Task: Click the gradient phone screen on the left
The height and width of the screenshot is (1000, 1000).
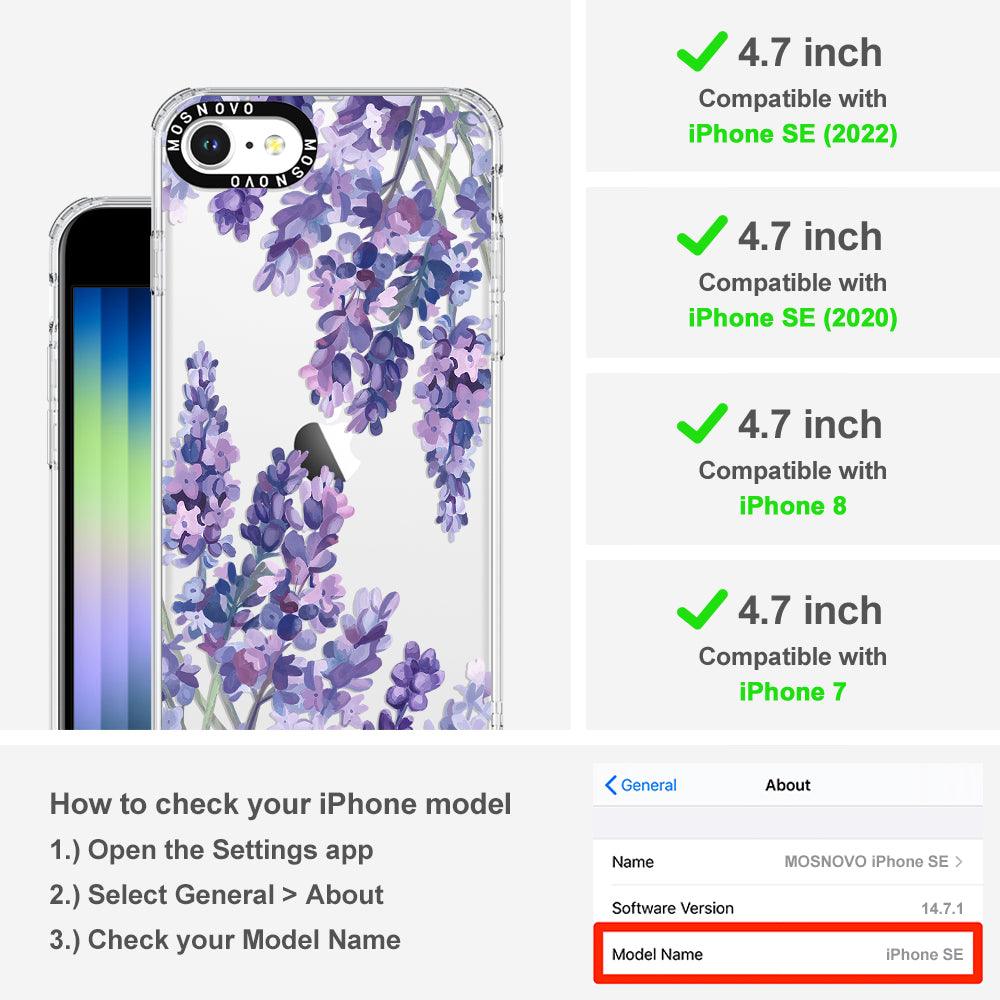Action: (x=112, y=507)
